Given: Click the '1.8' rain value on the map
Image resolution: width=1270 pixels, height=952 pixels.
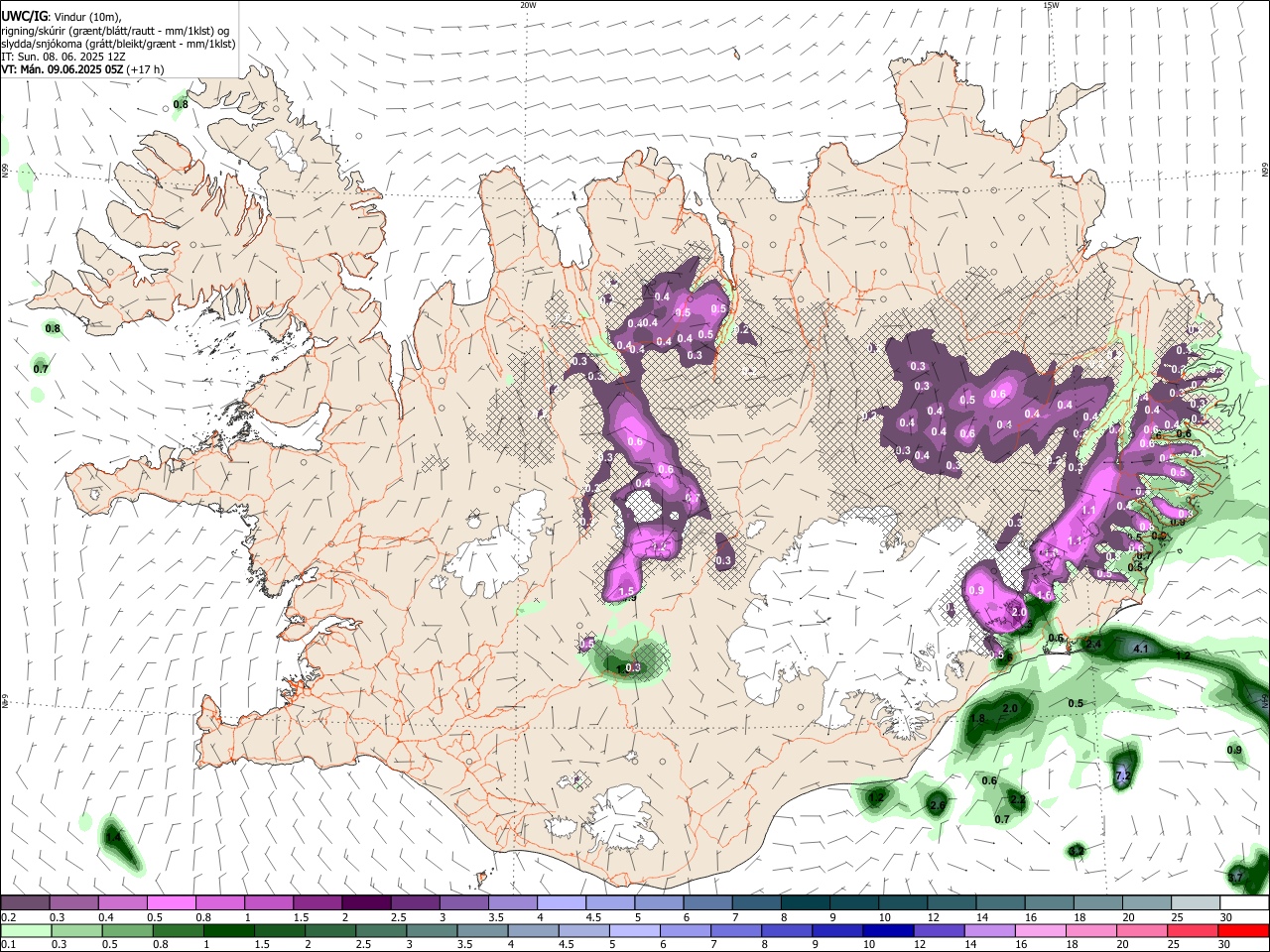Looking at the screenshot, I should click(977, 719).
